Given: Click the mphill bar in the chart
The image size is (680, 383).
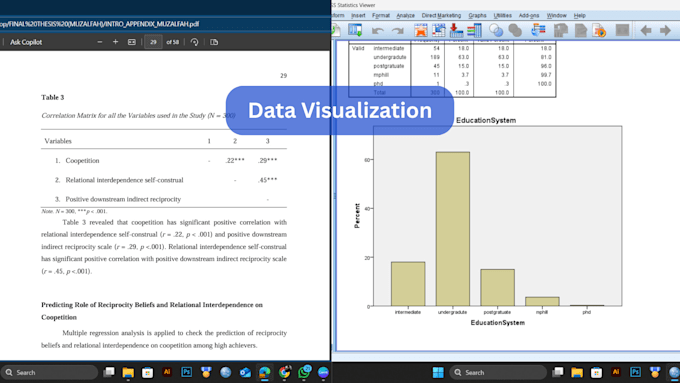Looking at the screenshot, I should click(542, 301).
